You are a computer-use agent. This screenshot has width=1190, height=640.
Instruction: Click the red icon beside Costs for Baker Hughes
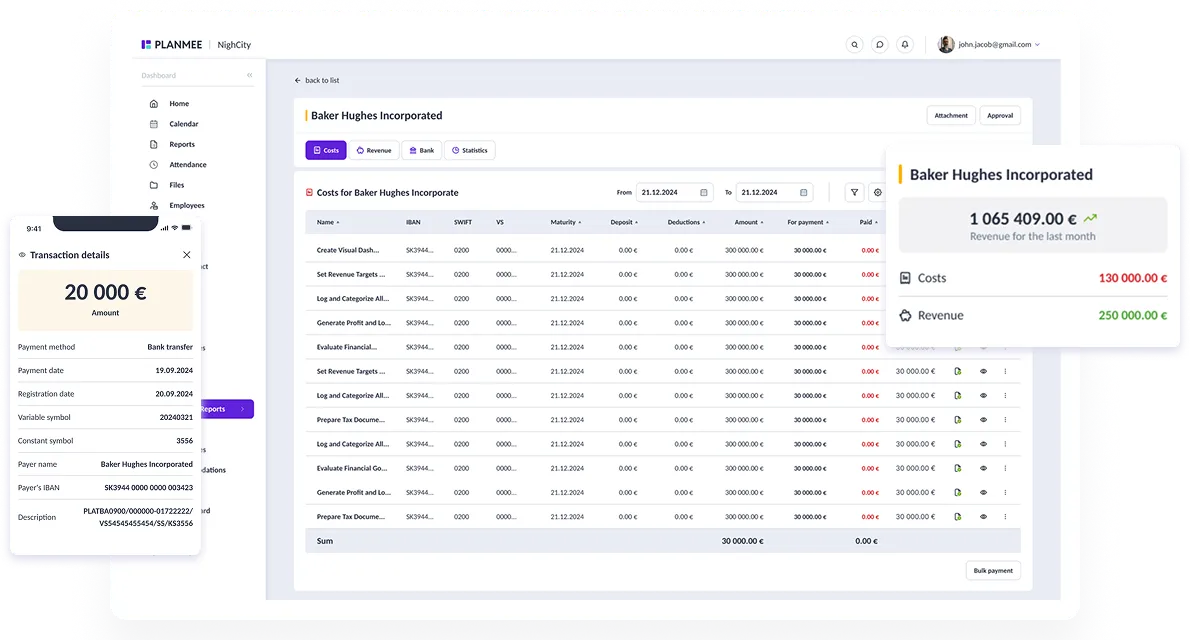[309, 193]
